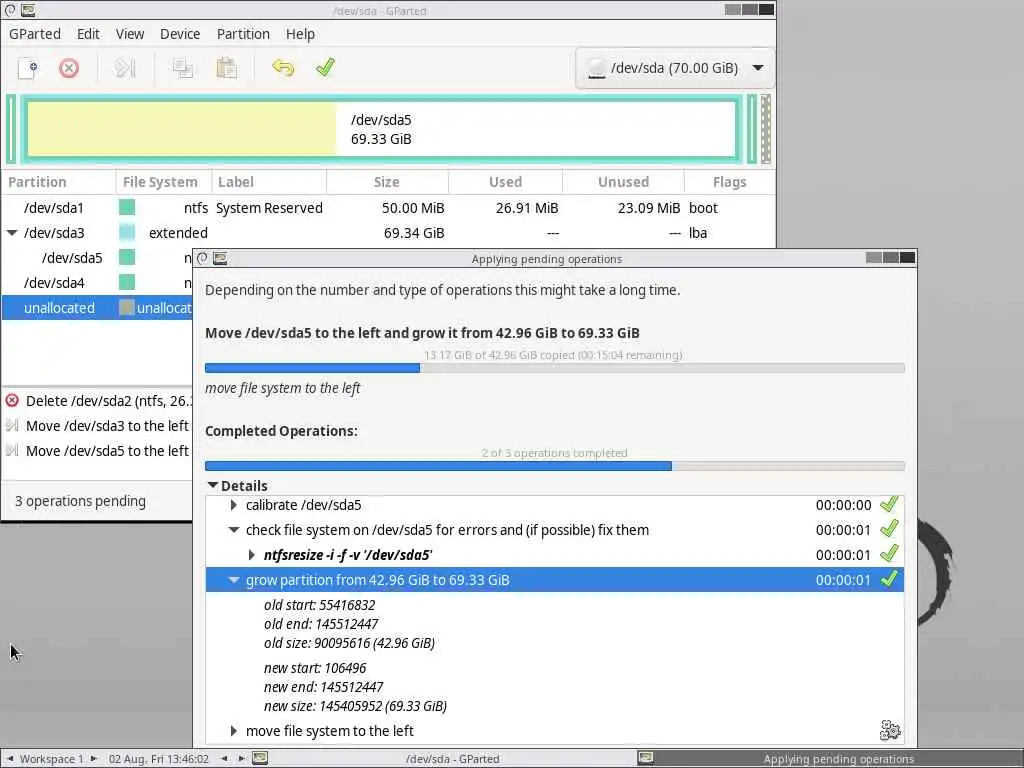The width and height of the screenshot is (1024, 768).
Task: Click the File System column header
Action: (x=163, y=182)
